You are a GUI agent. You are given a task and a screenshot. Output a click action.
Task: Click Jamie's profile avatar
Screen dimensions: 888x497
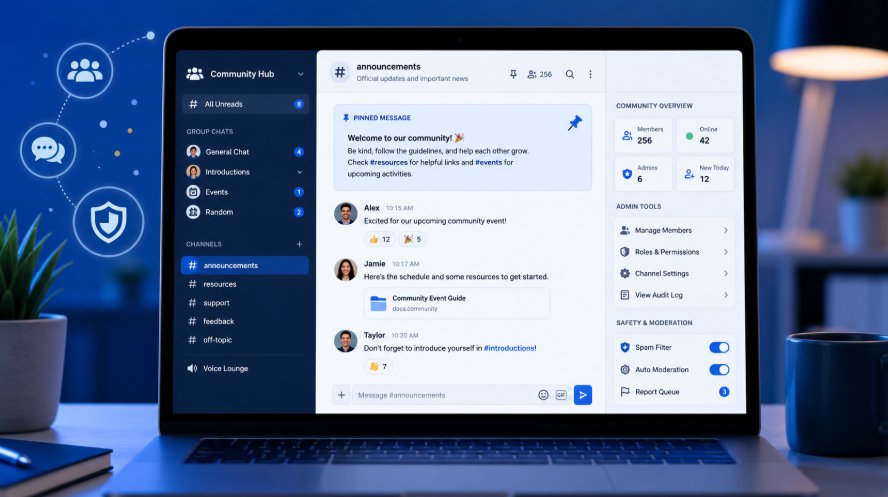tap(345, 269)
